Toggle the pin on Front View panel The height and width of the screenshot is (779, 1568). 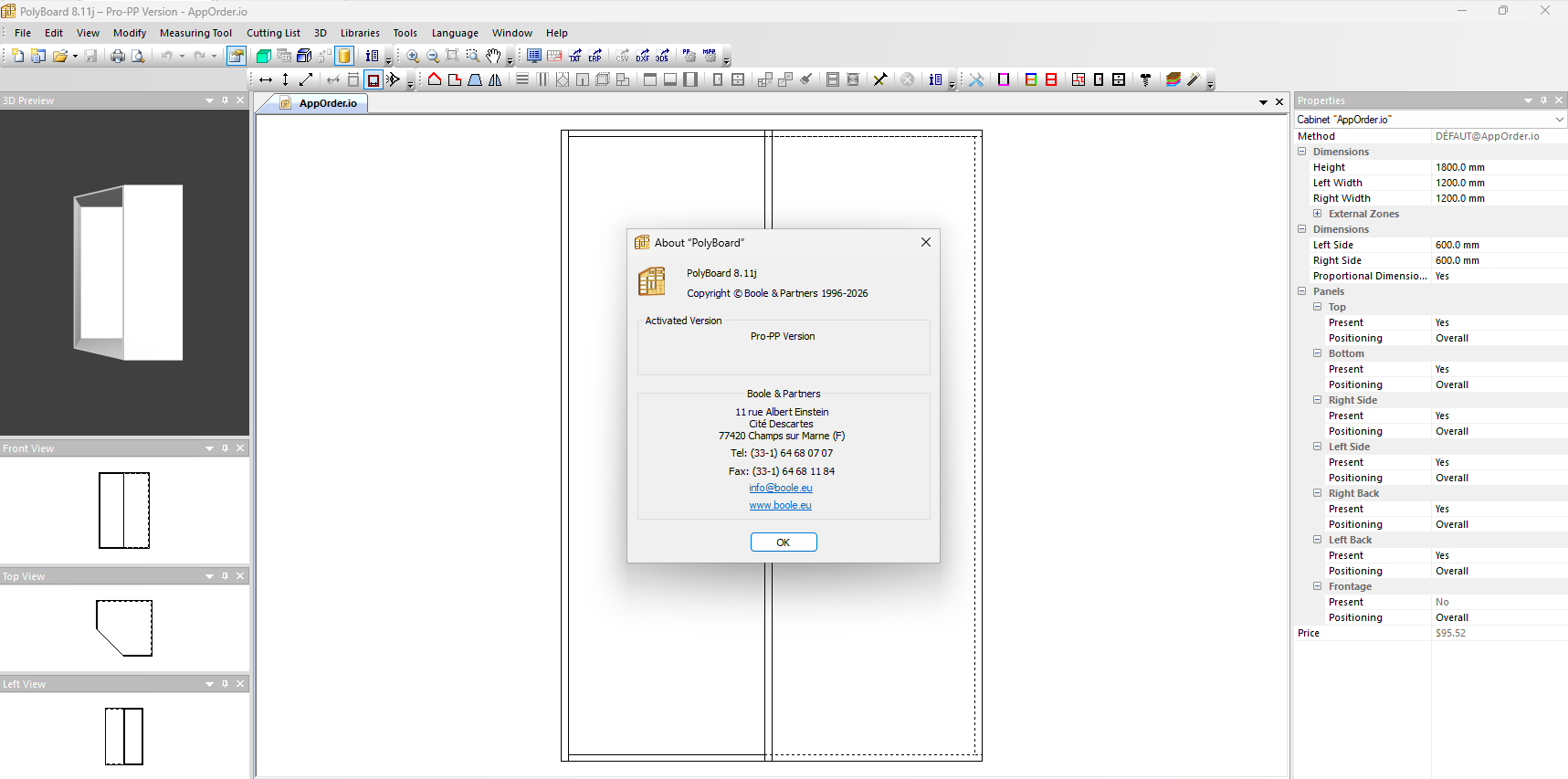(x=225, y=448)
